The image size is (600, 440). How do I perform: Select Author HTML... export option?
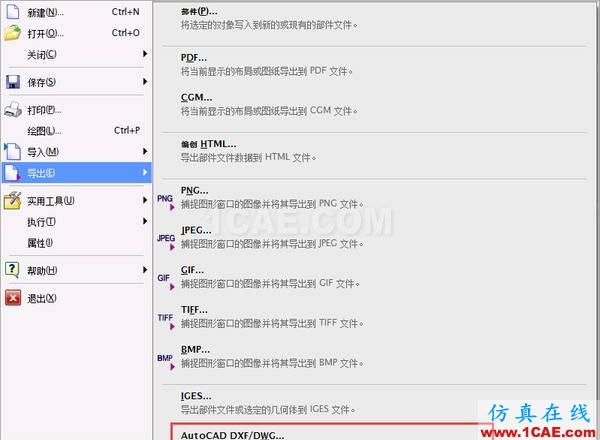pos(209,144)
